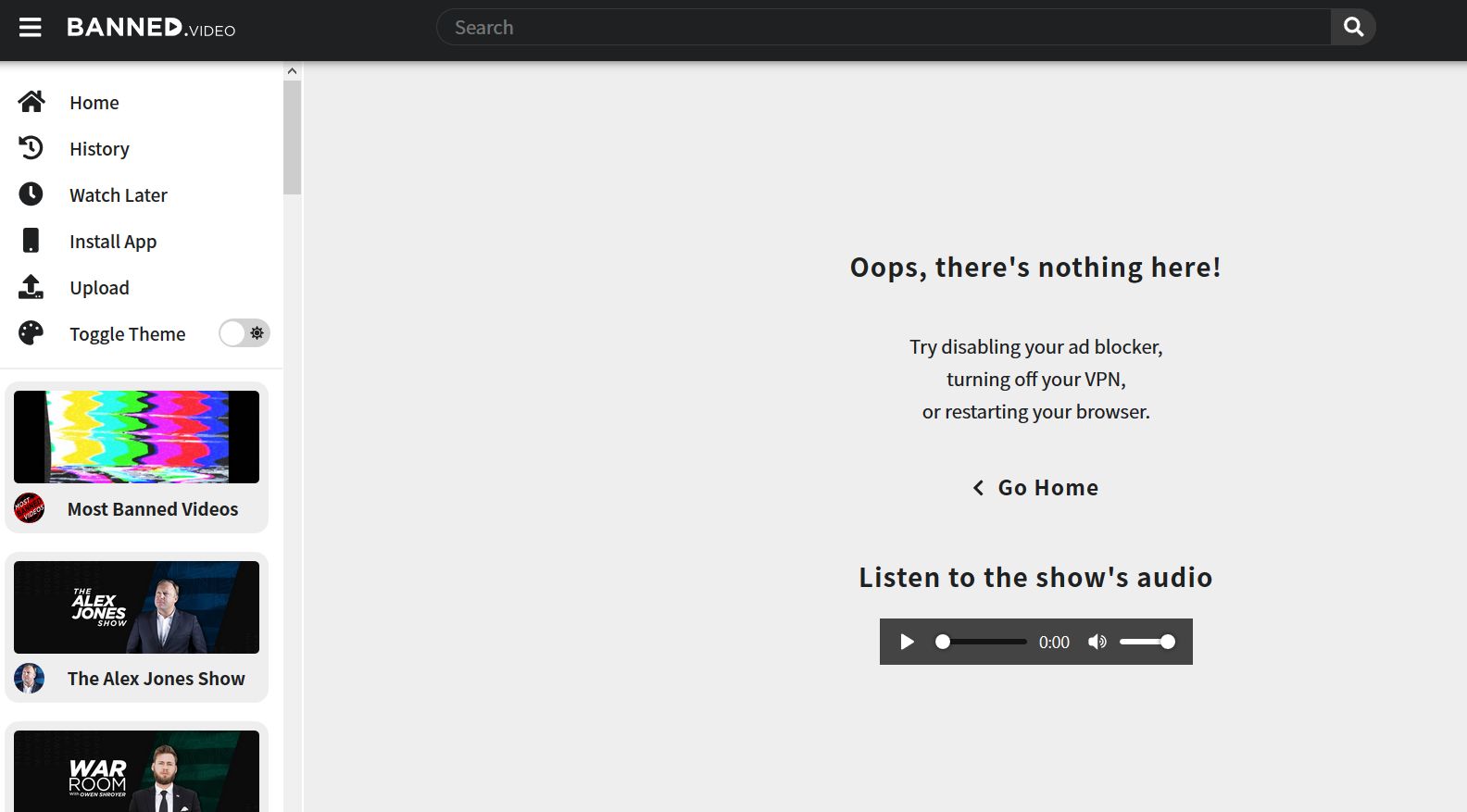Click the "Oops, there's nothing here!" heading
Screen dimensions: 1467x812
[1035, 268]
